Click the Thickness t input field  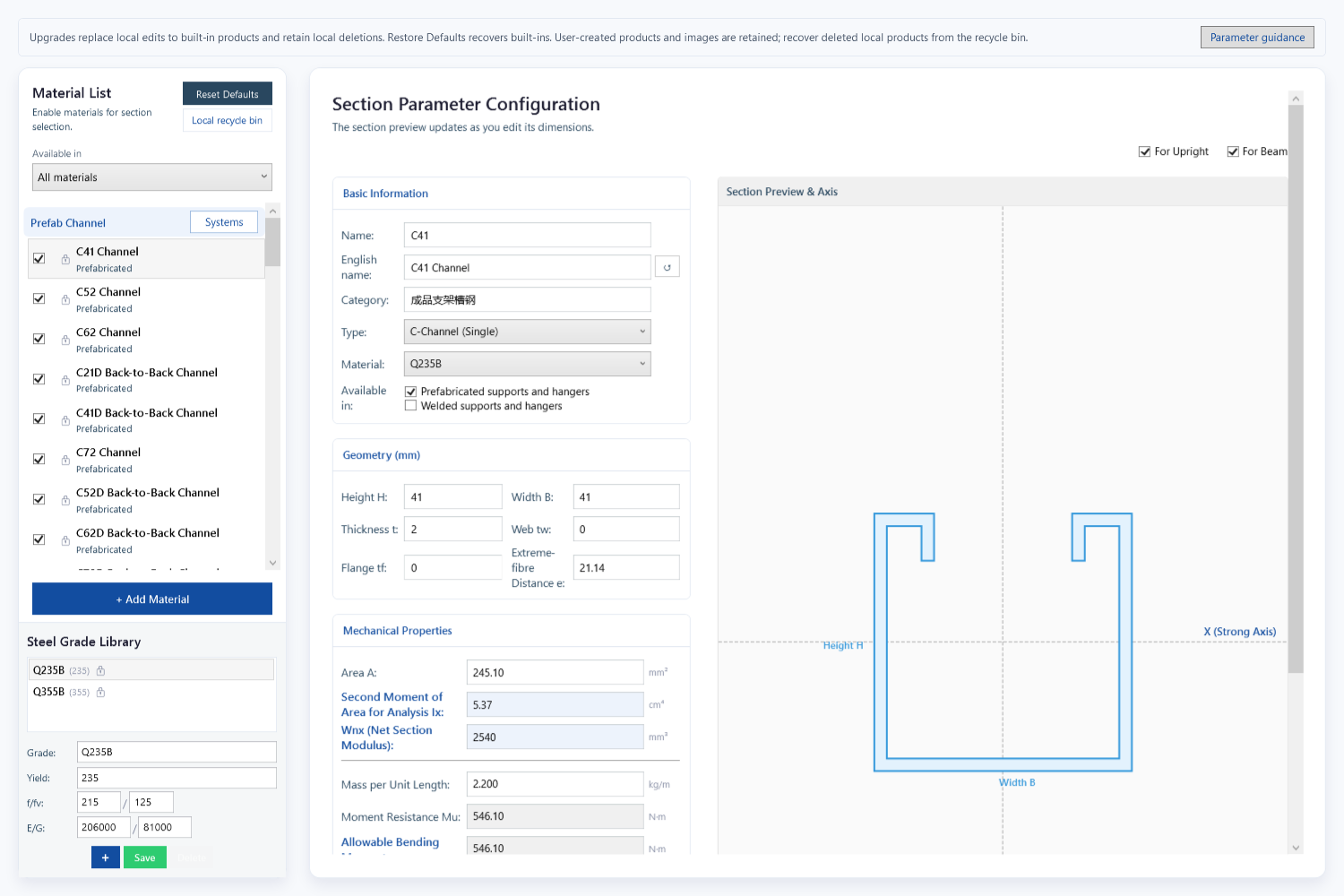tap(453, 530)
